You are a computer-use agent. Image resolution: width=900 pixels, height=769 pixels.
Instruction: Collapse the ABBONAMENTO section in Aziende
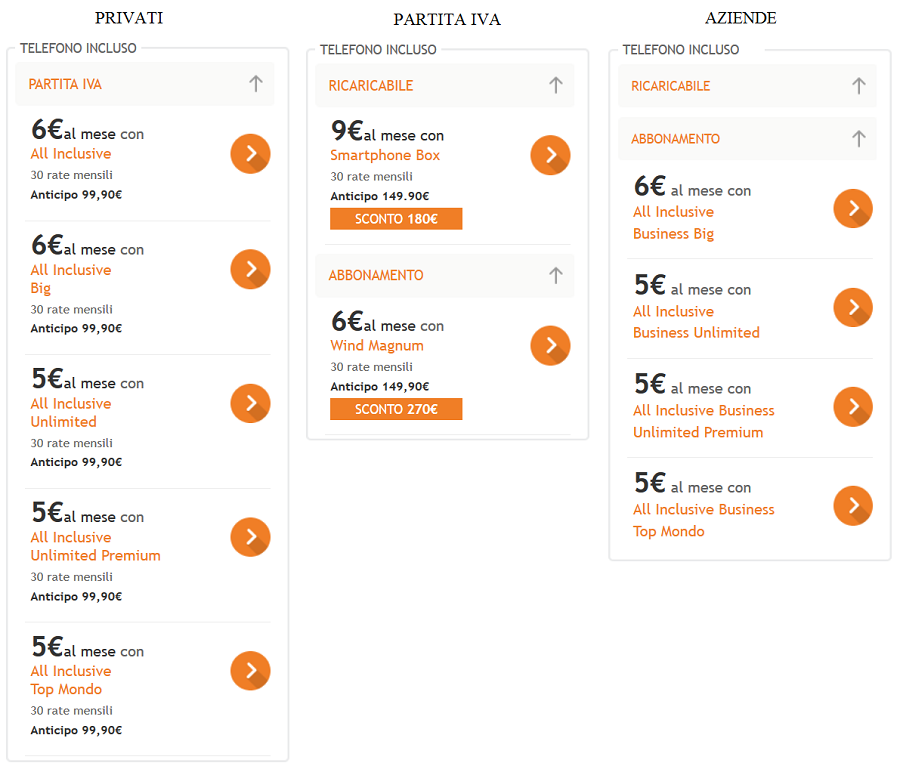pyautogui.click(x=859, y=138)
